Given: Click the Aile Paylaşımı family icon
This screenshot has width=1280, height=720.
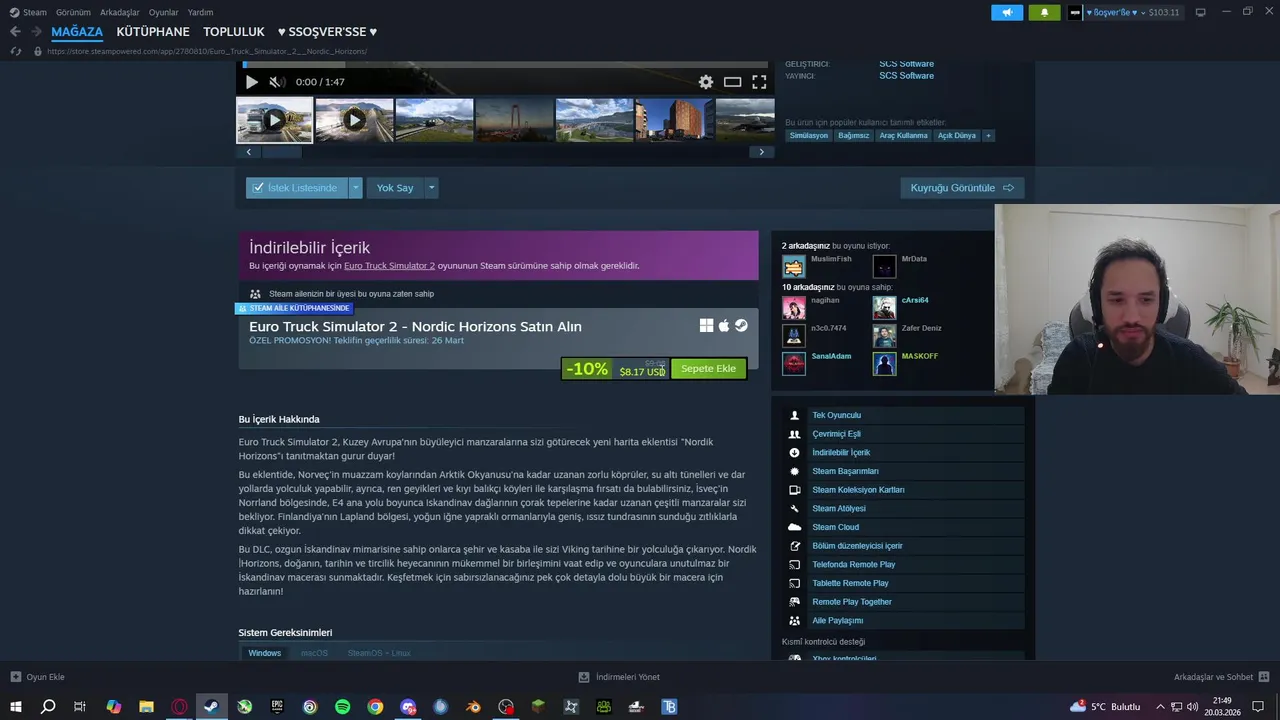Looking at the screenshot, I should (794, 621).
